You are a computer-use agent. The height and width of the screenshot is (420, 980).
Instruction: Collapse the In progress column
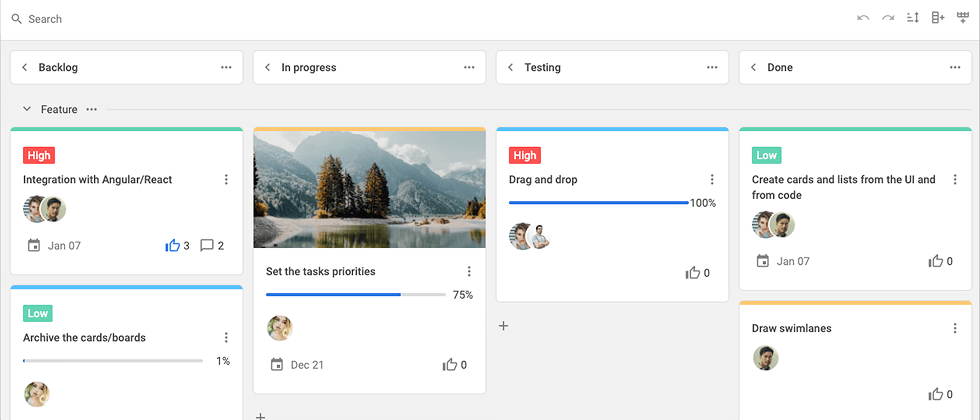click(267, 68)
